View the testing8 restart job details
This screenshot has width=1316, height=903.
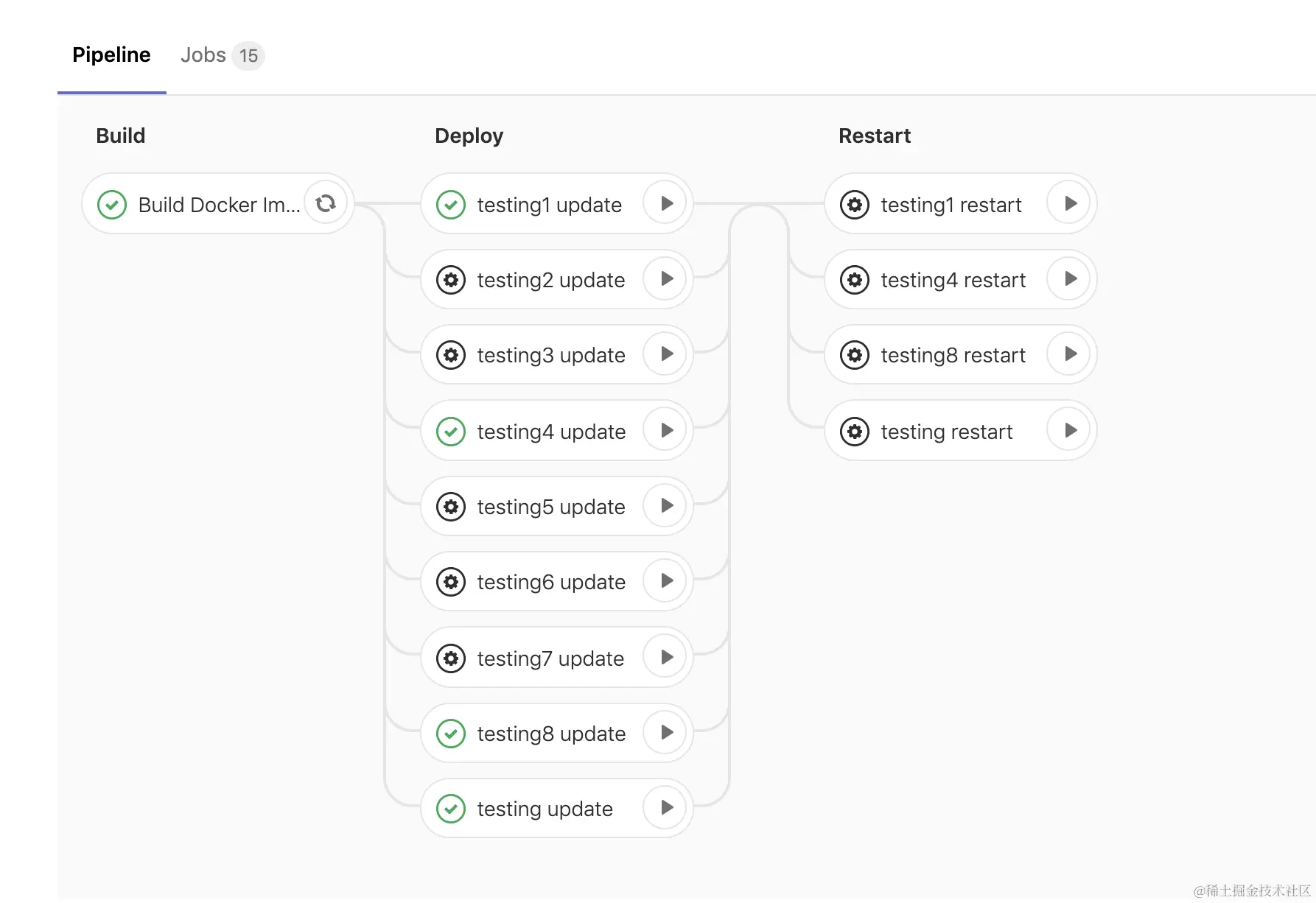coord(953,355)
